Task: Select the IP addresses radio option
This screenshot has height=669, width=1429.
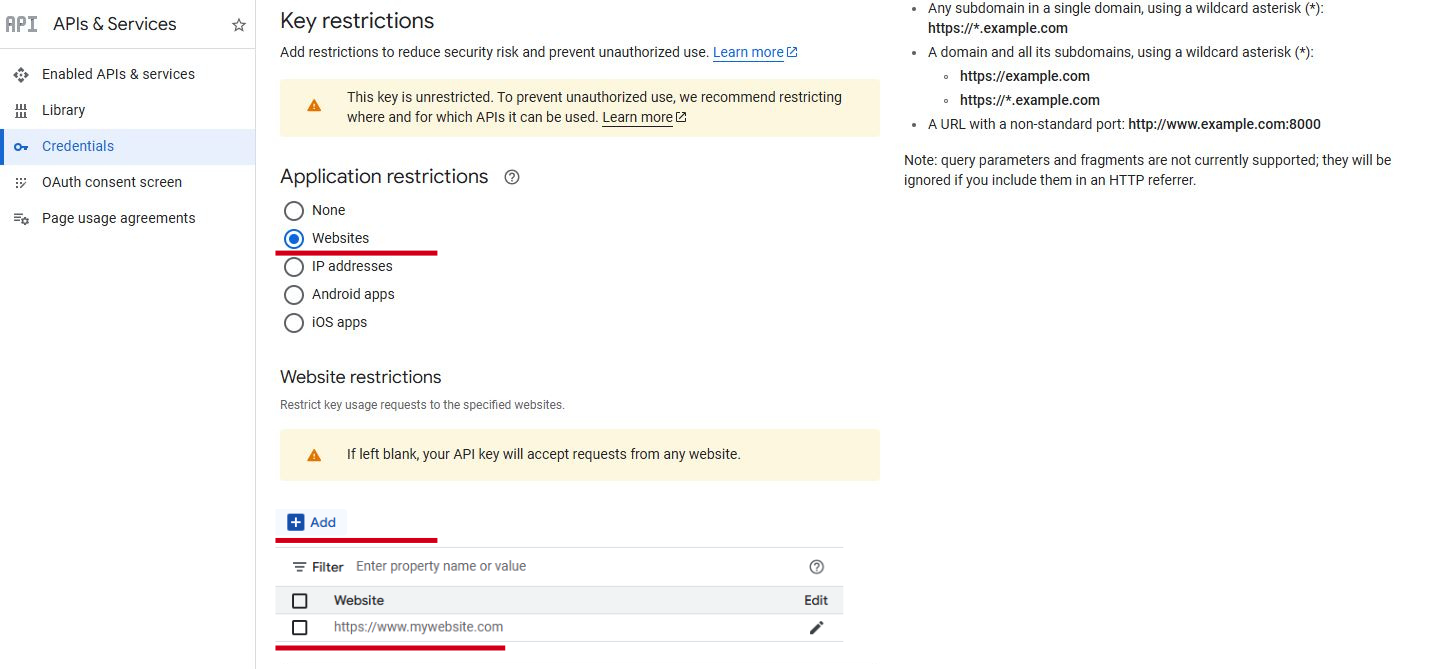Action: [294, 267]
